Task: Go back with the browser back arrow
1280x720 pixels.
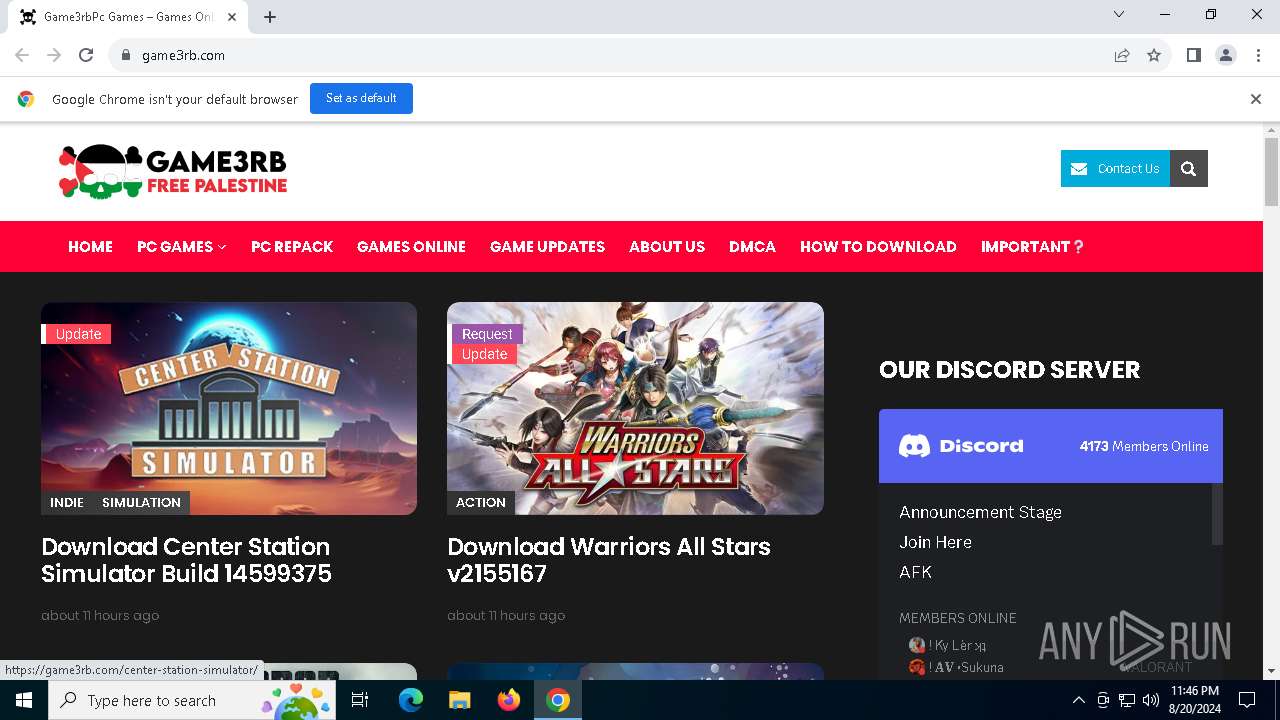Action: coord(22,55)
